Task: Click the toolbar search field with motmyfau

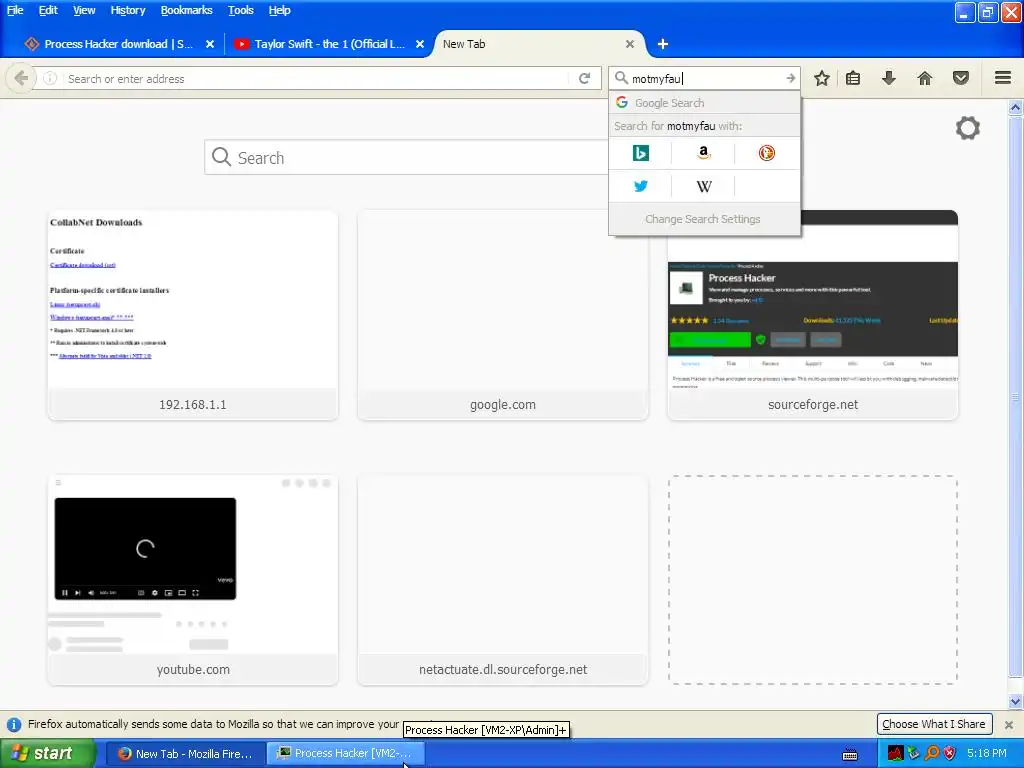Action: tap(707, 78)
